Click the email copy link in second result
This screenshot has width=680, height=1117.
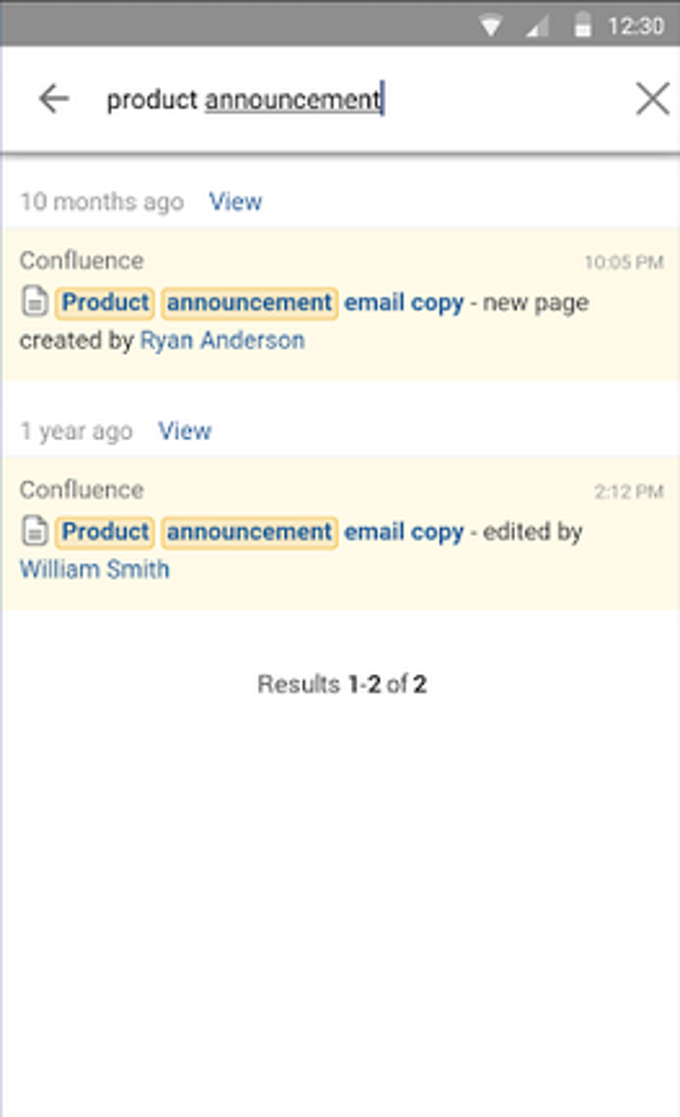pos(404,531)
